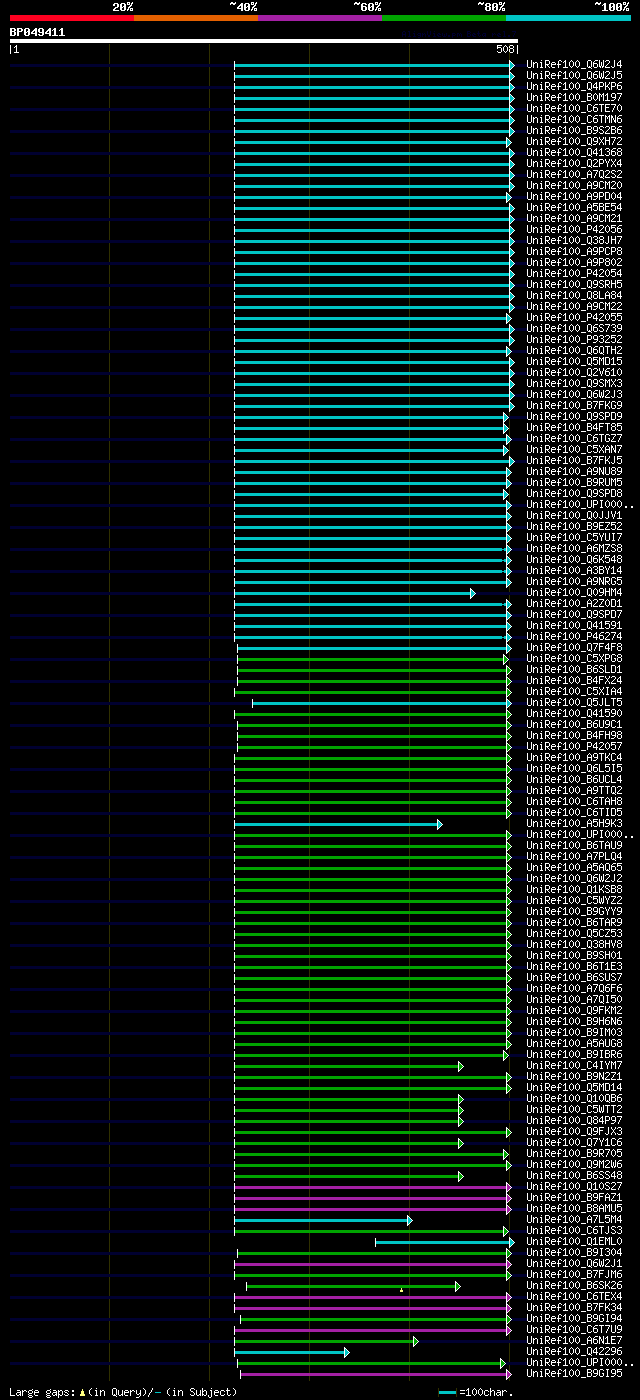
Task: Open hit UniRef100_B8AMU5
Action: 574,1209
